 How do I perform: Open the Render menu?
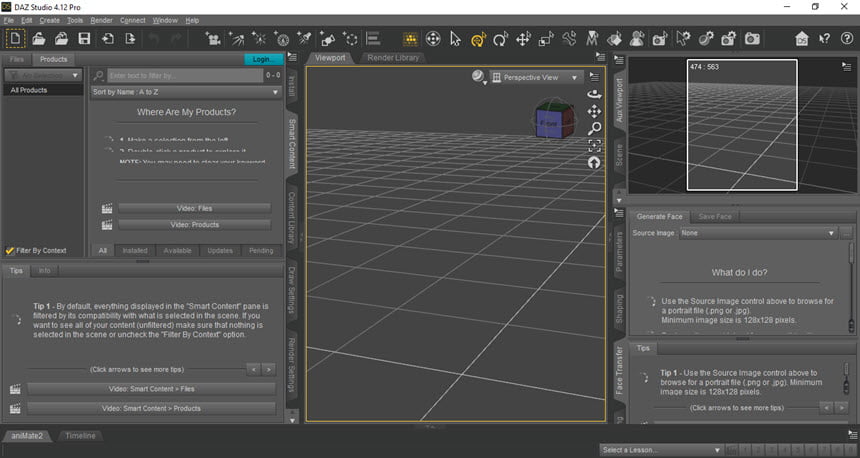coord(101,20)
